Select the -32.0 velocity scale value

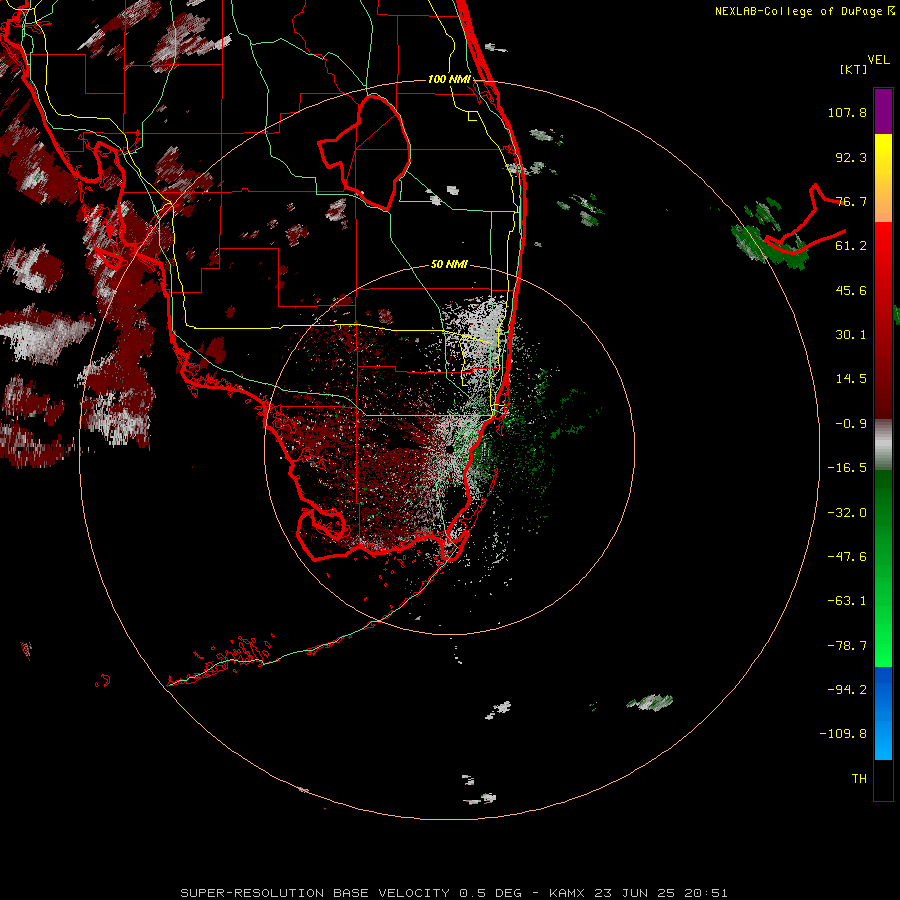point(847,513)
